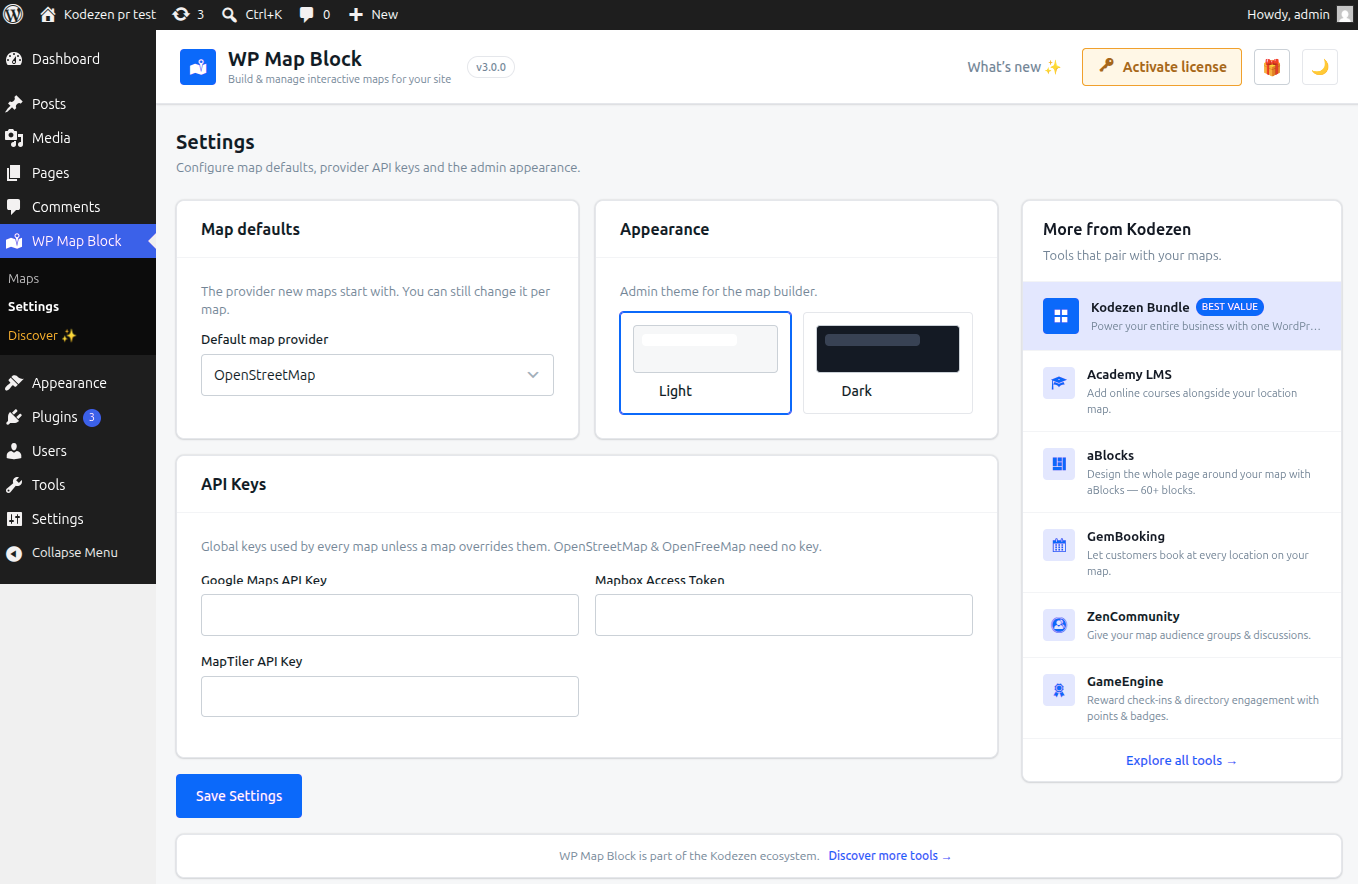Click the plus icon next to New

pos(356,14)
